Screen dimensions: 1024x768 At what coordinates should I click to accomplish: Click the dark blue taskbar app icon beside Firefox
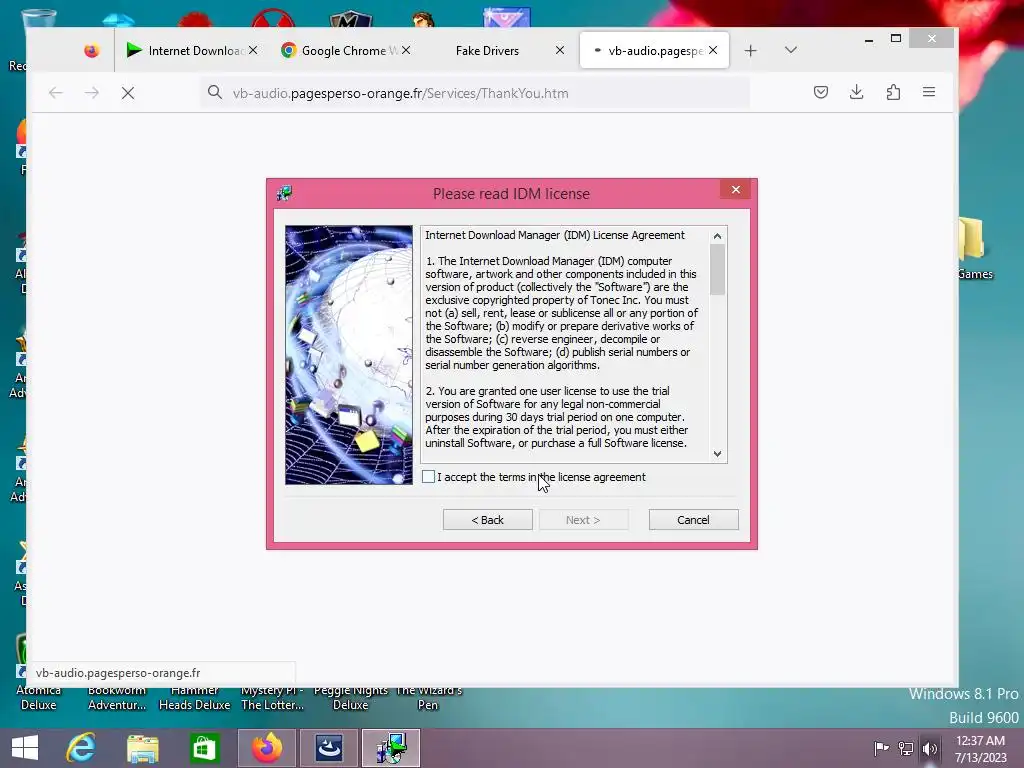pos(329,748)
